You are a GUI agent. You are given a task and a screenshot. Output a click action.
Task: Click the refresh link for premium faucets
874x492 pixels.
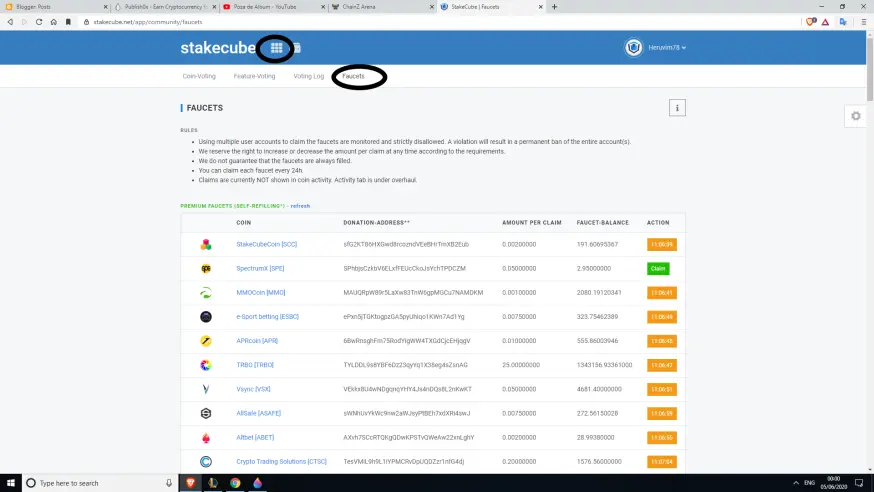pos(300,206)
